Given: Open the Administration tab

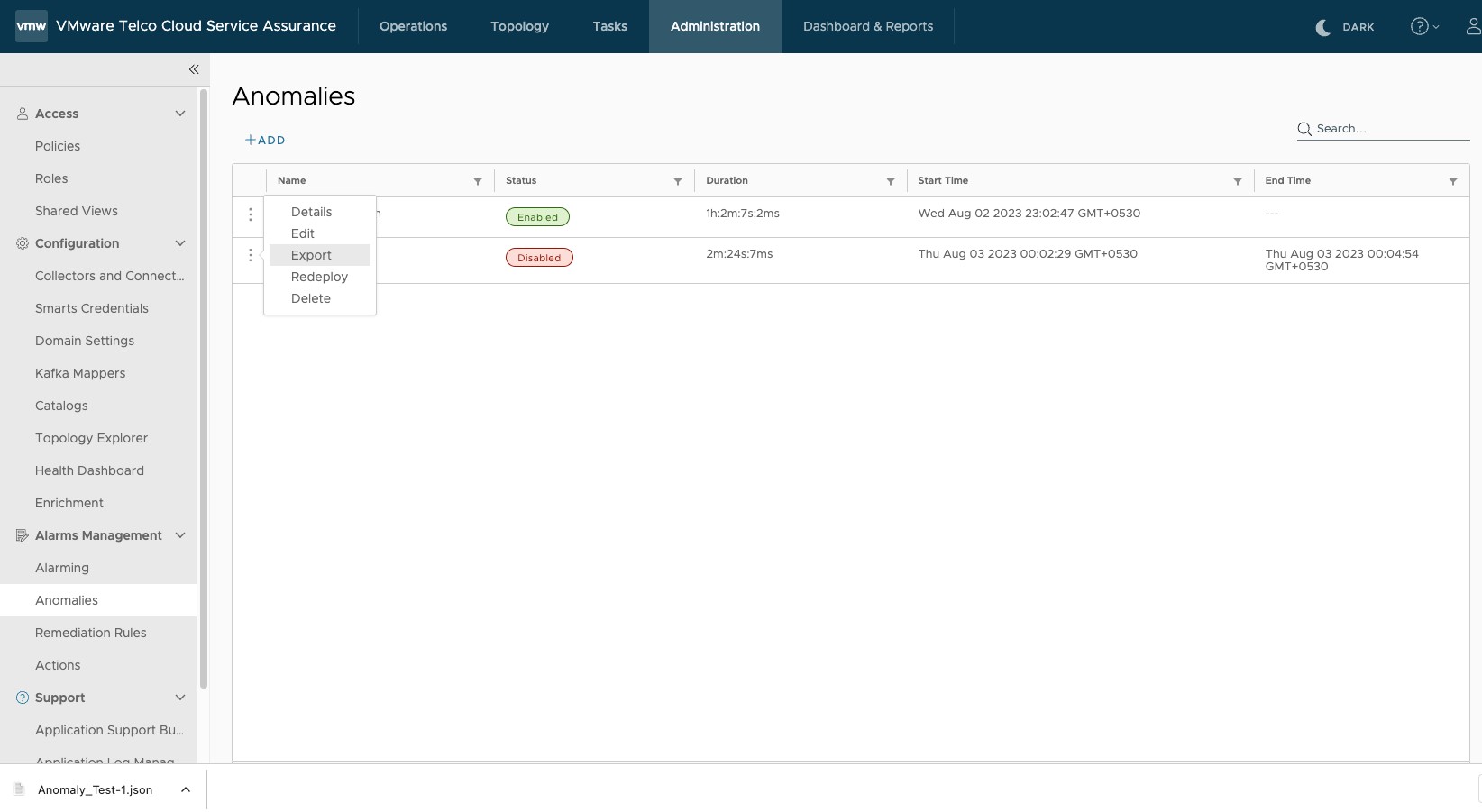Looking at the screenshot, I should [x=715, y=26].
